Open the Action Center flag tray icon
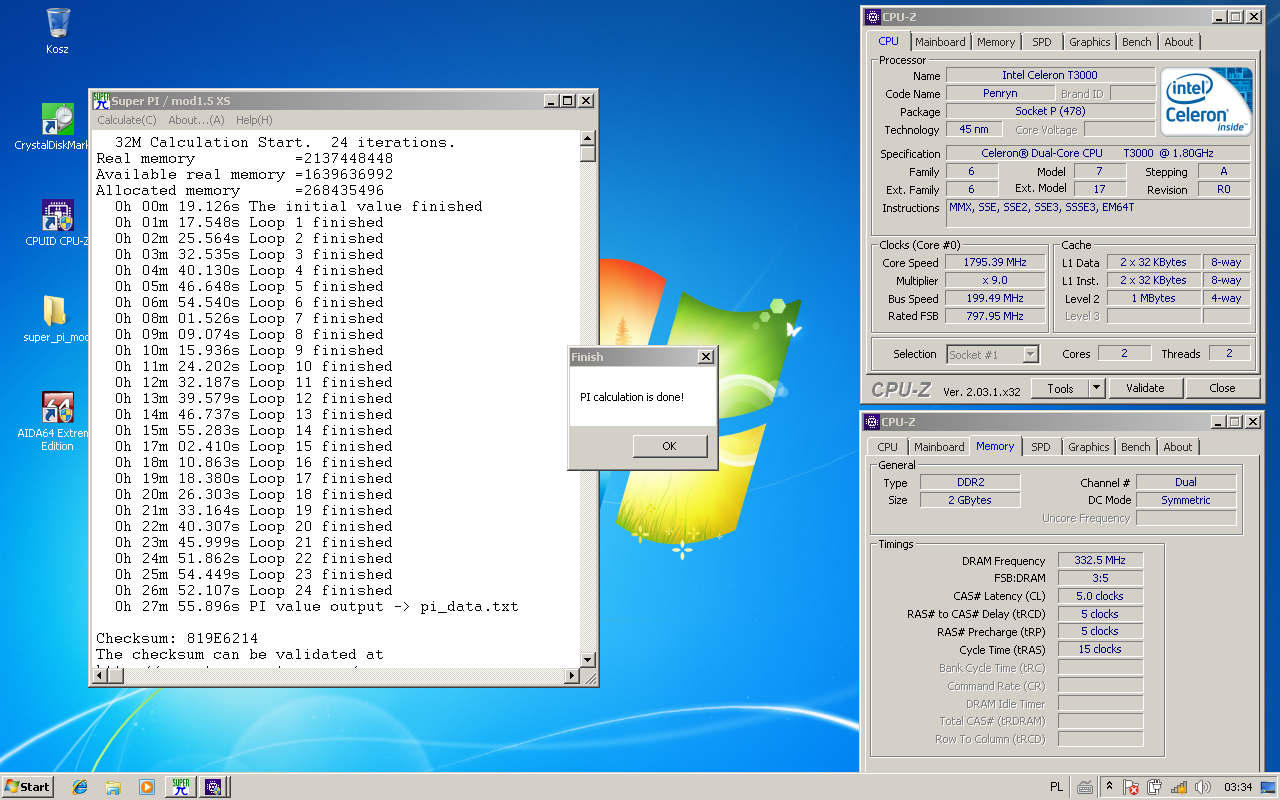 click(x=1131, y=787)
